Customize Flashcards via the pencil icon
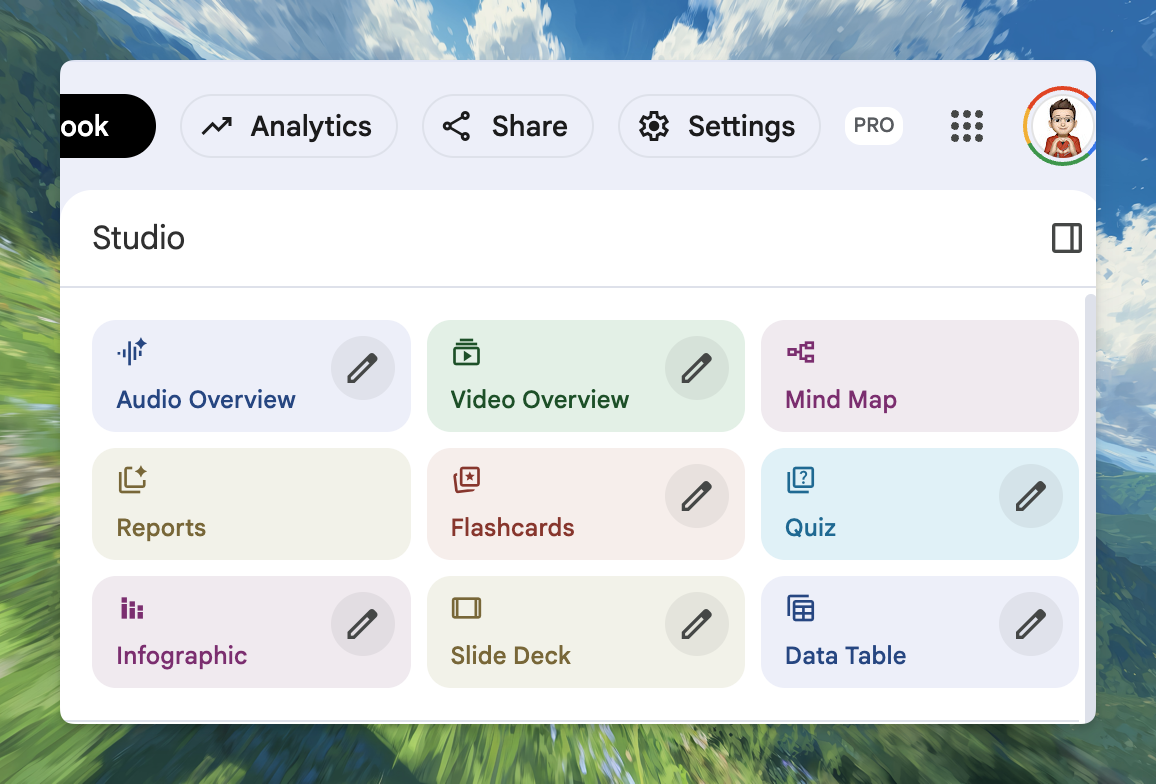 point(696,496)
